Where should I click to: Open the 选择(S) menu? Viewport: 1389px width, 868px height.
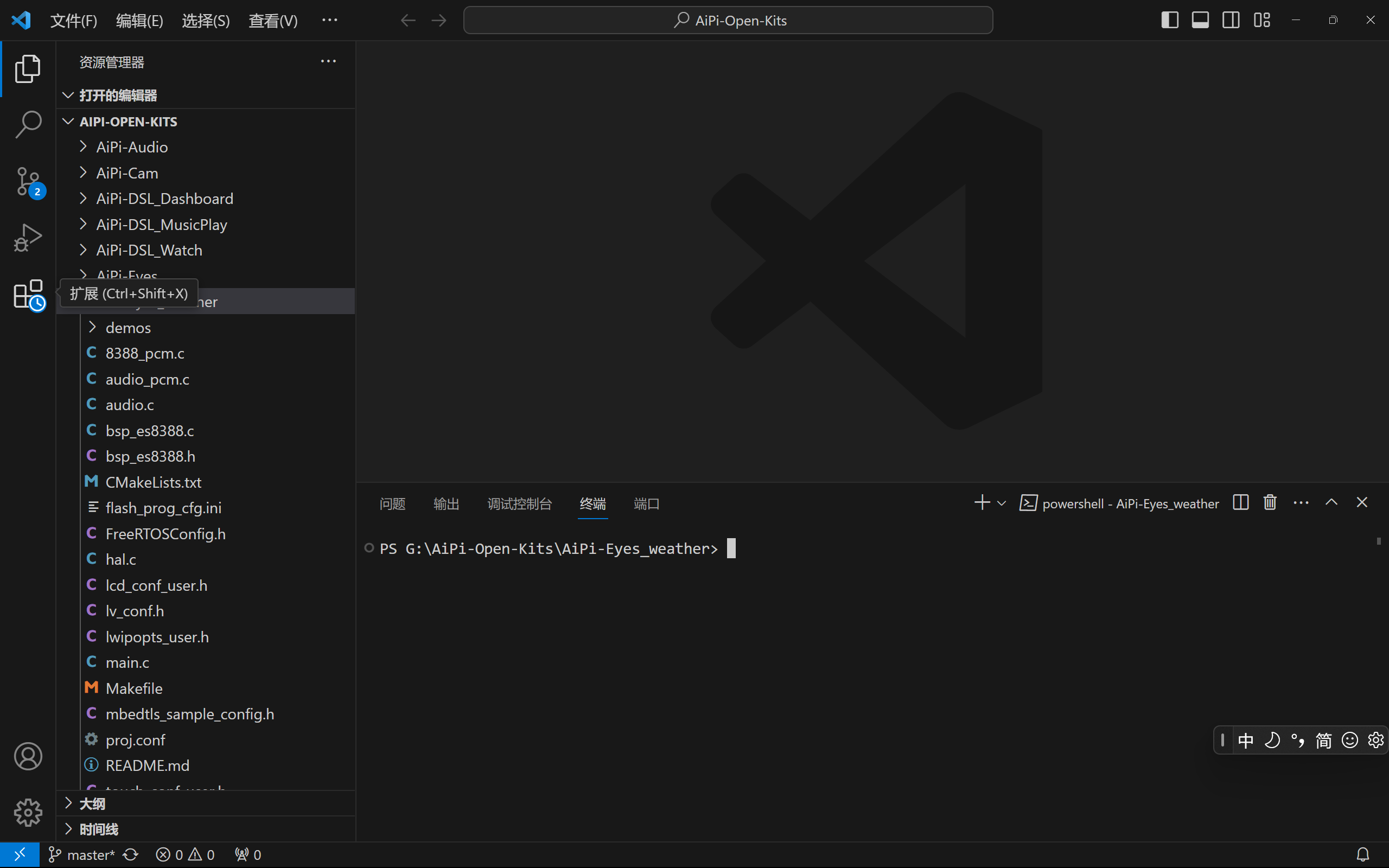(206, 21)
